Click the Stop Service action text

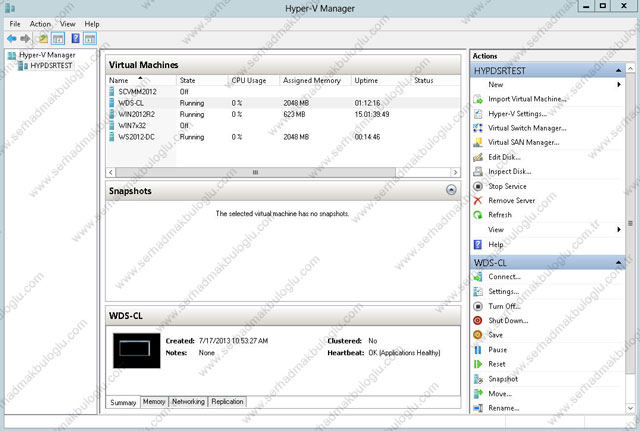pyautogui.click(x=507, y=186)
